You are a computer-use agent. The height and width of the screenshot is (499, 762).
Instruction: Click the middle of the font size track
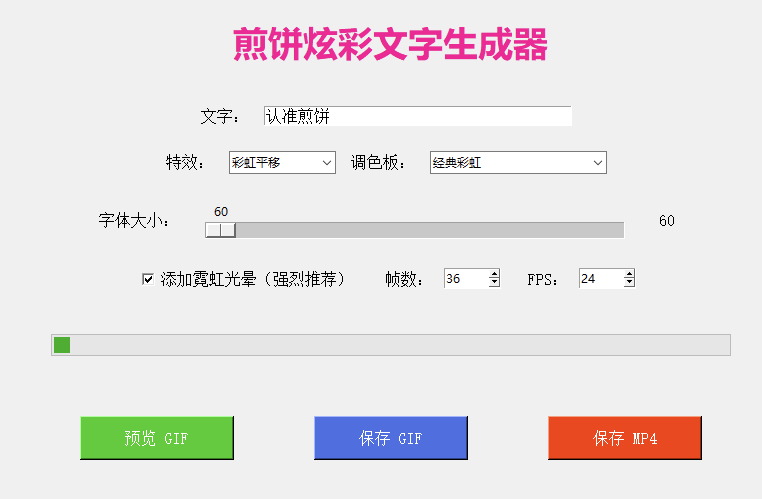pyautogui.click(x=415, y=230)
